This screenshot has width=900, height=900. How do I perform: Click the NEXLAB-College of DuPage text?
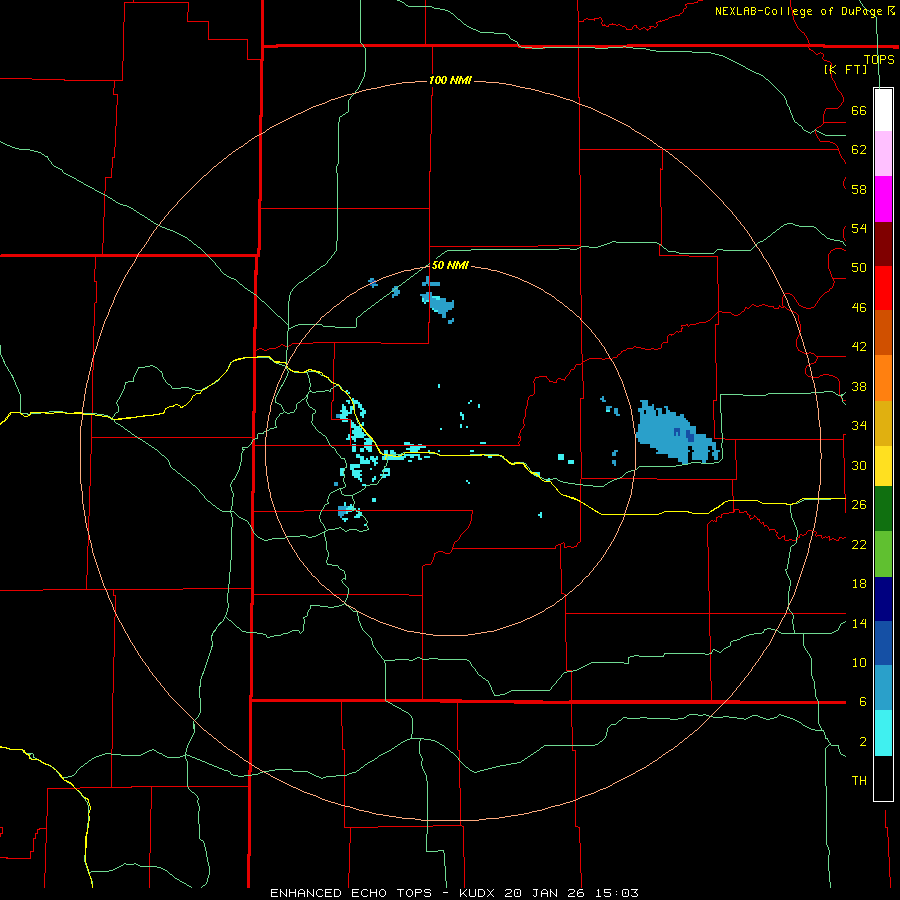click(x=798, y=11)
